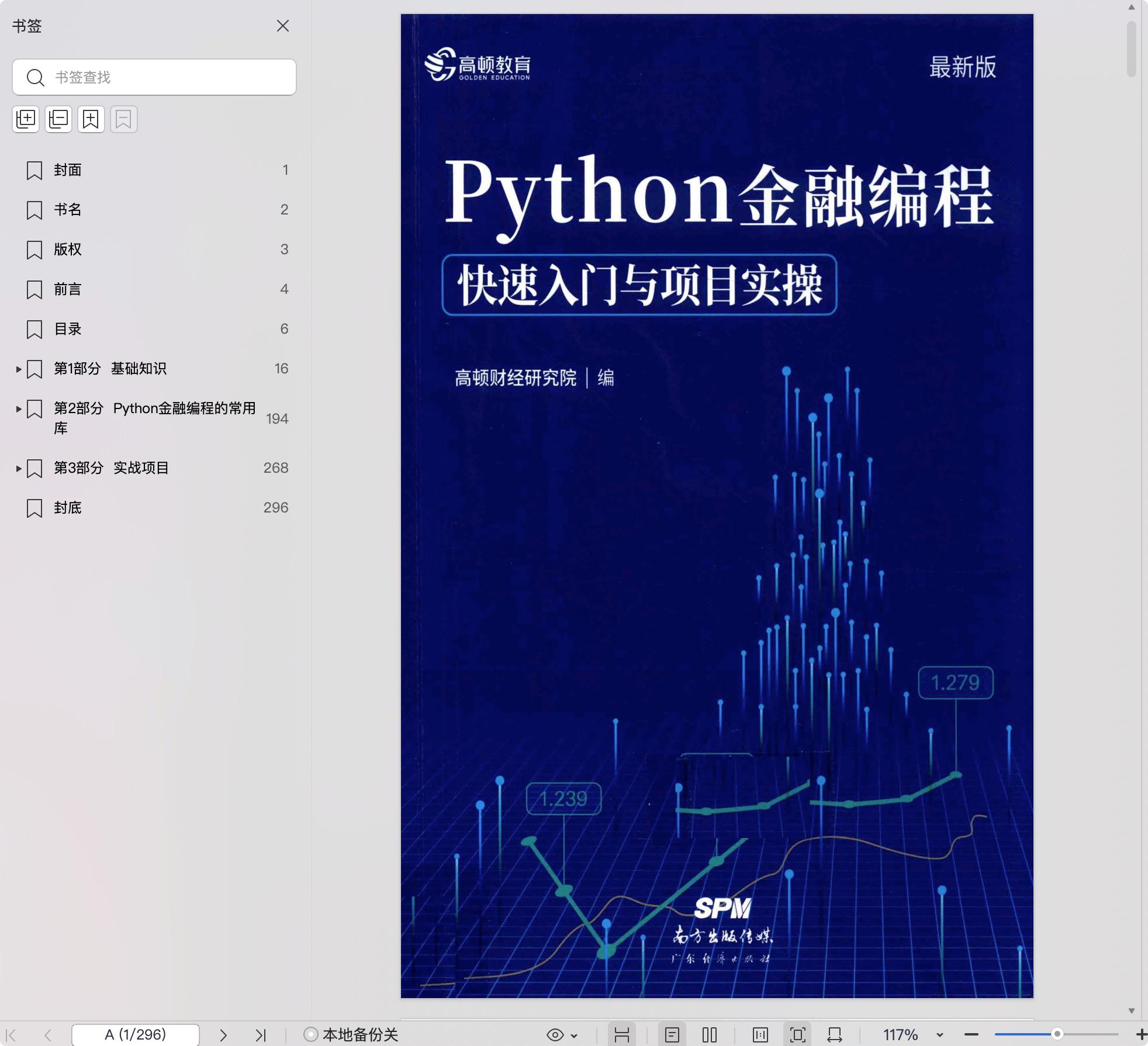Click scrollbar up arrow
1148x1046 pixels.
click(1132, 8)
